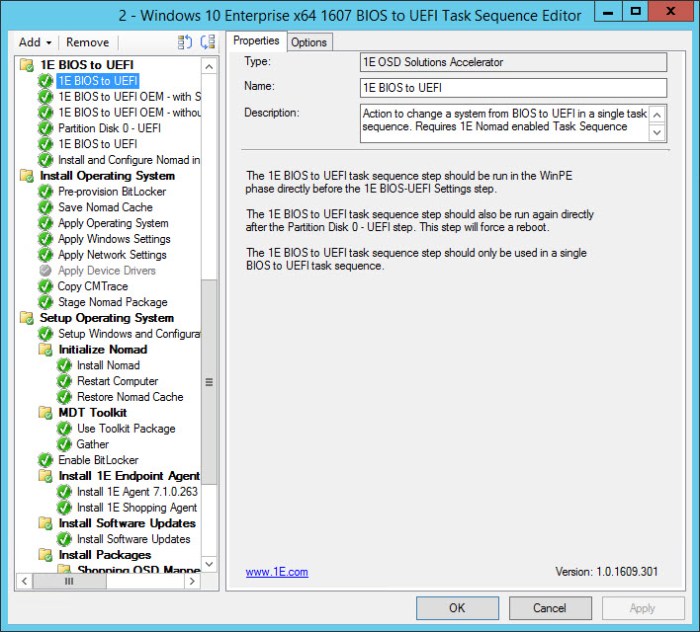Screen dimensions: 700x632
Task: Click the tree horizontal scroll left arrow
Action: pos(25,581)
